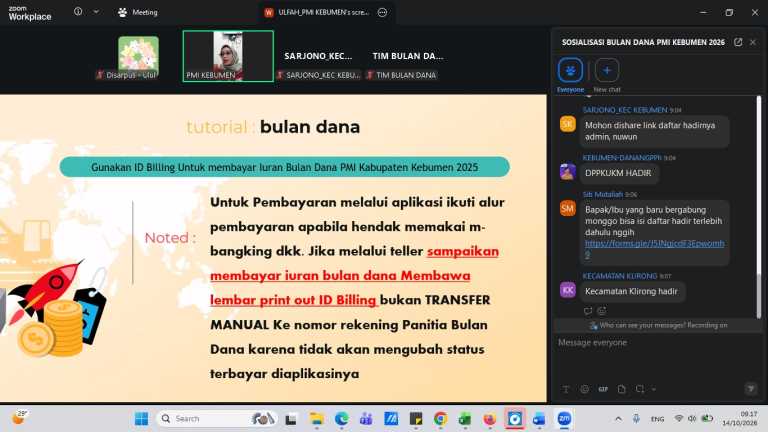The height and width of the screenshot is (432, 768).
Task: Start a New chat
Action: (x=607, y=75)
